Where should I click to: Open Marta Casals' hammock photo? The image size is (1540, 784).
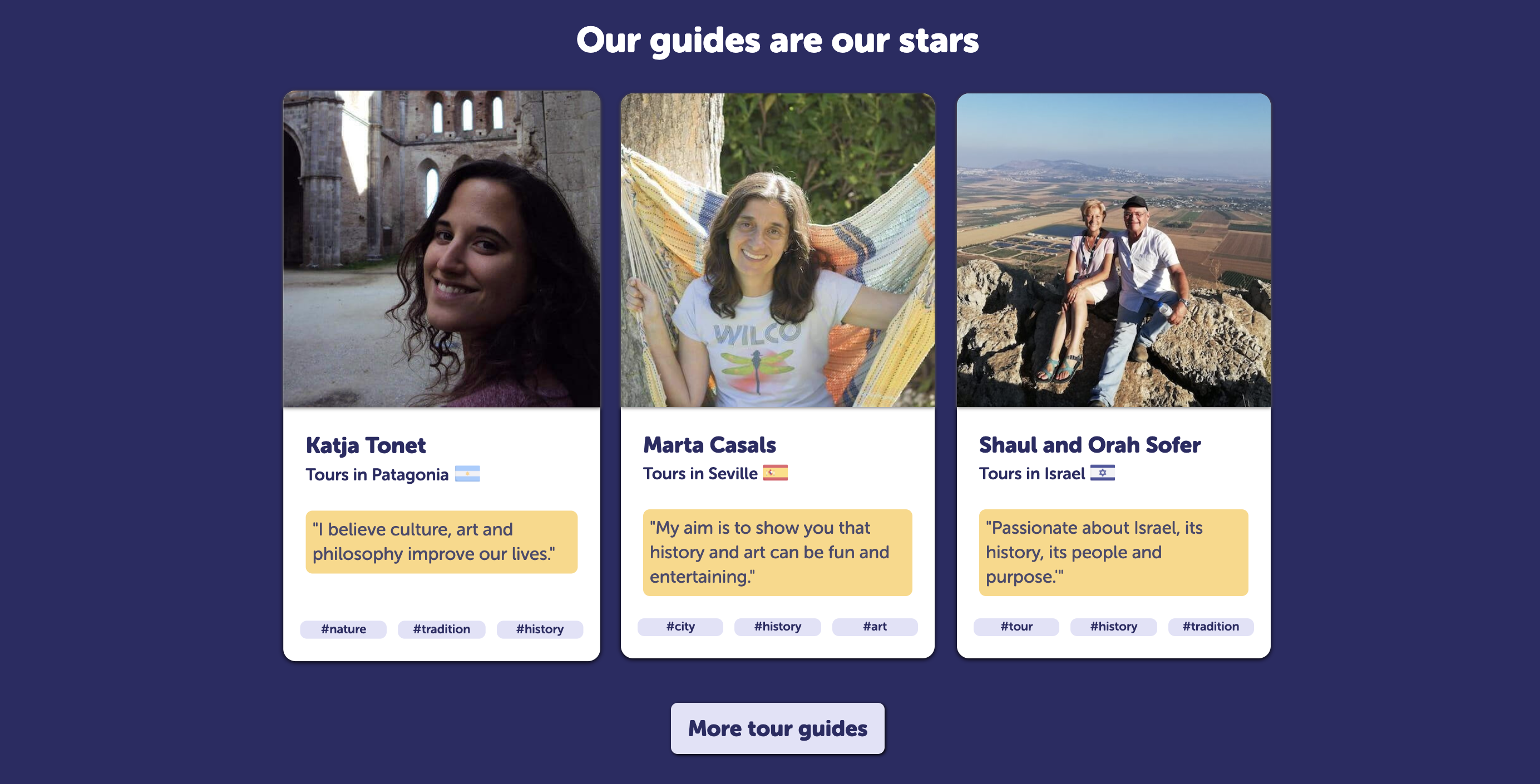[x=777, y=250]
